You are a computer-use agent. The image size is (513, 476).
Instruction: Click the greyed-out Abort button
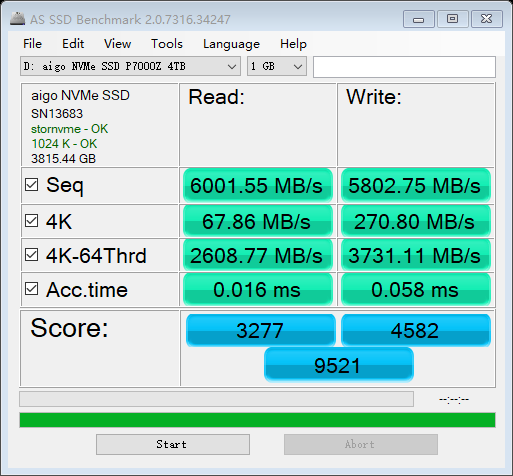(x=361, y=444)
